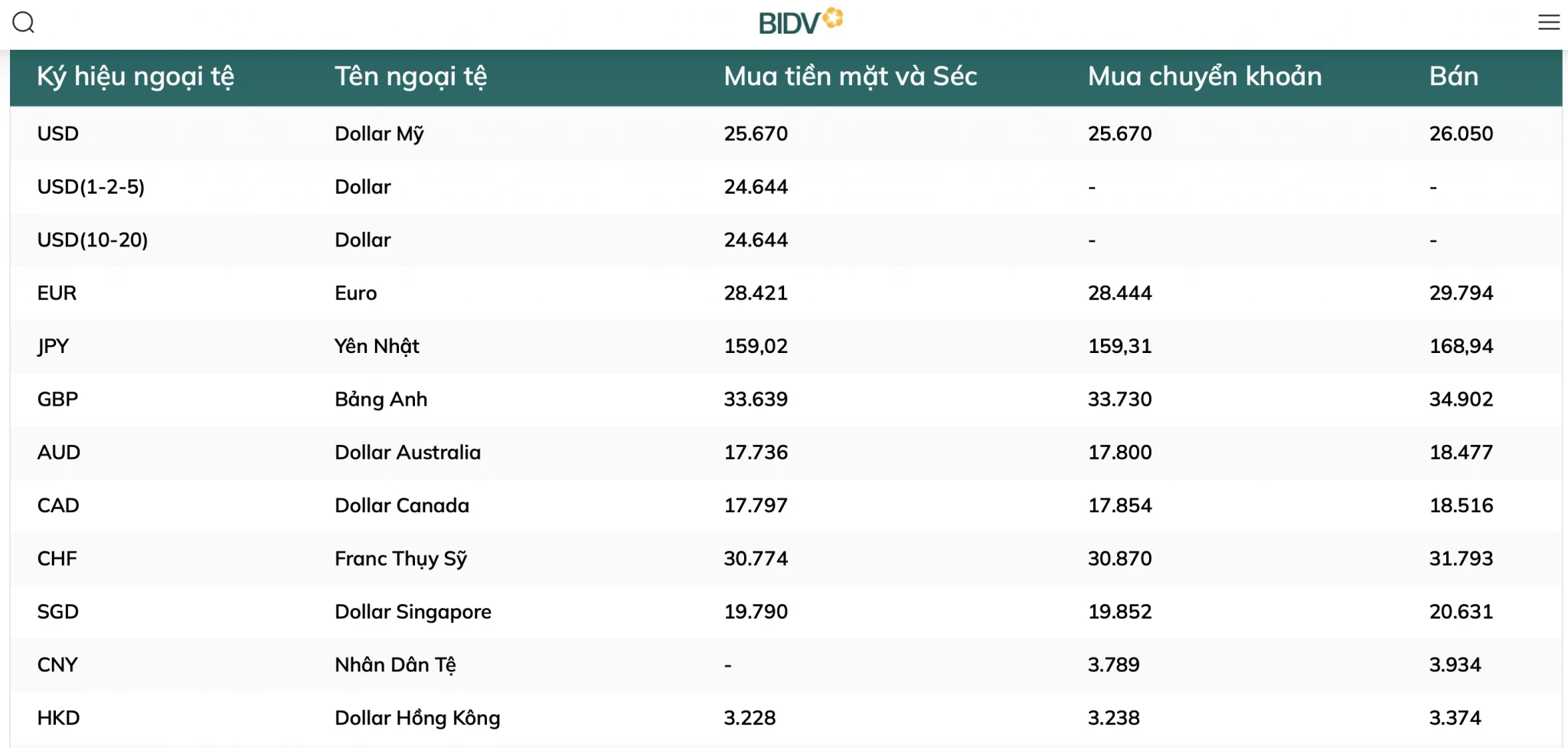This screenshot has height=748, width=1568.
Task: Click USD(1-2-5) currency code
Action: (x=91, y=187)
